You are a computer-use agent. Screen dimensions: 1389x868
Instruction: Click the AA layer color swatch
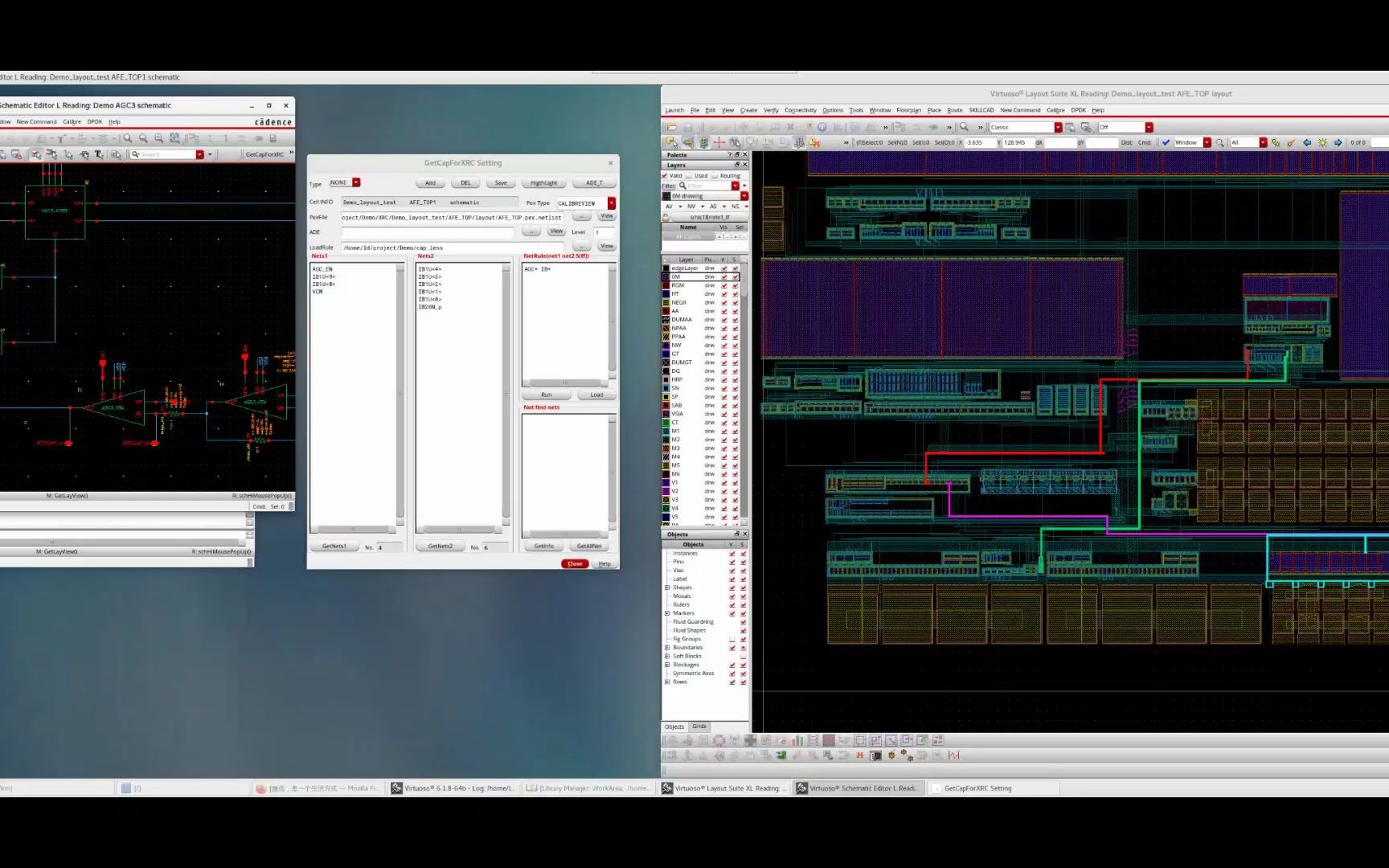click(x=666, y=311)
